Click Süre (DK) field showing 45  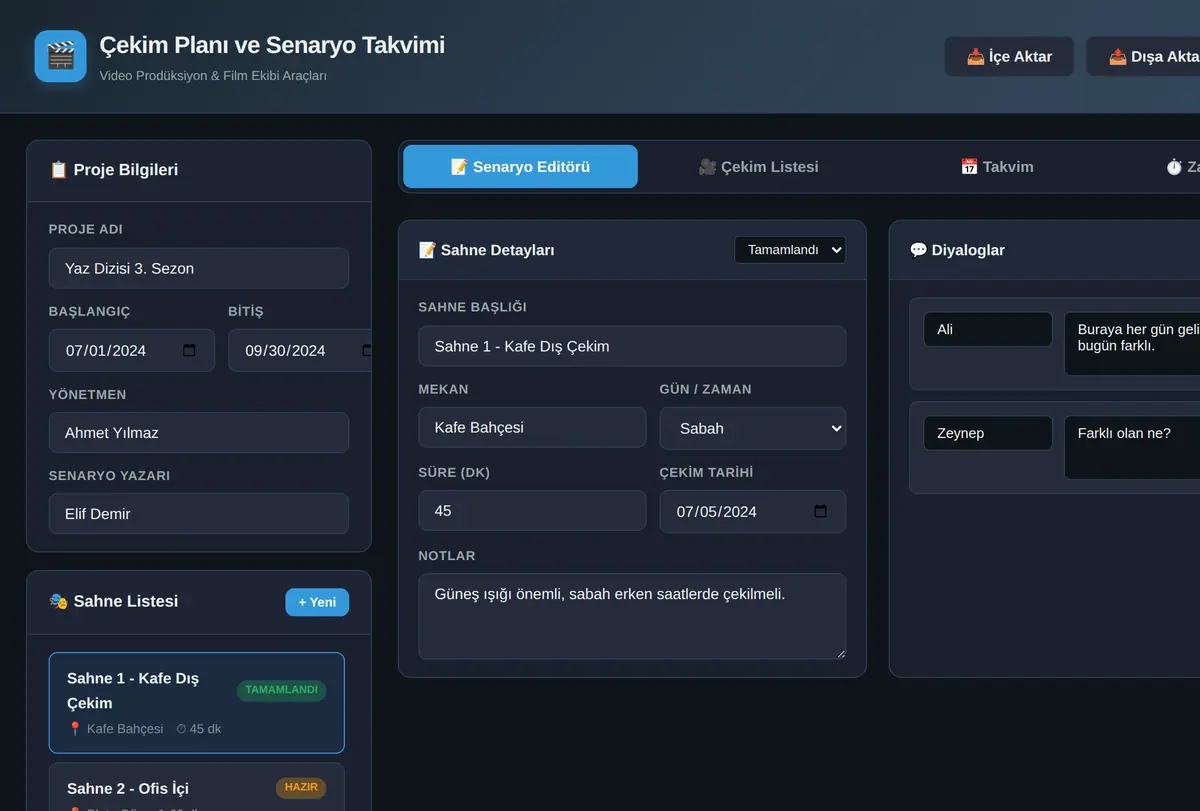[532, 511]
